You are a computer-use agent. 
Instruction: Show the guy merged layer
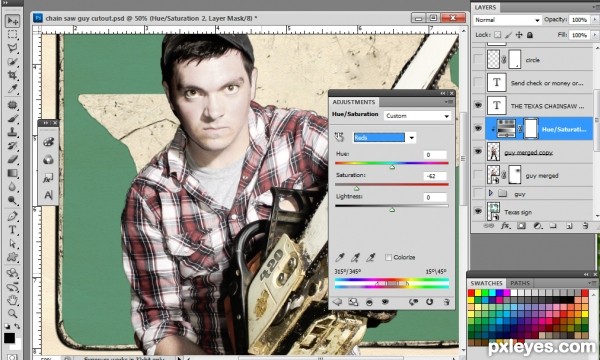tap(478, 175)
